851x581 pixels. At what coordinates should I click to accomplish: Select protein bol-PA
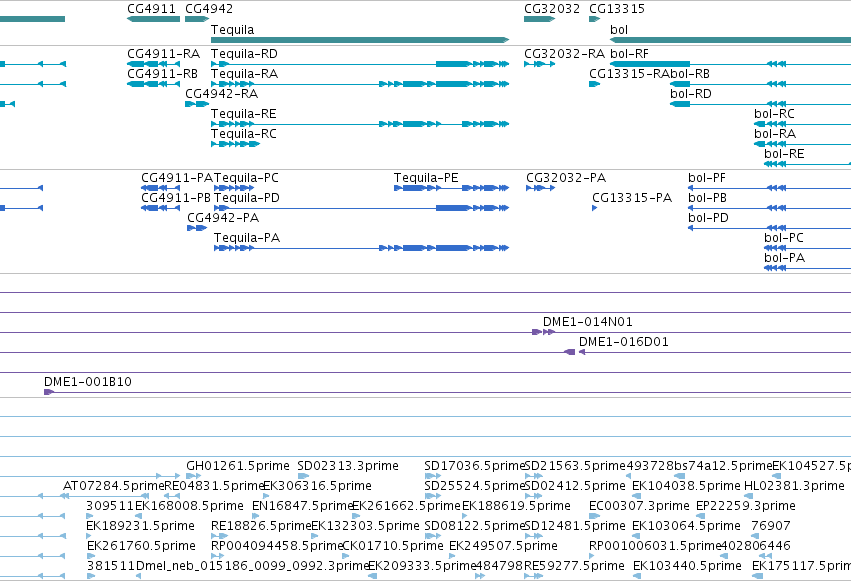[x=808, y=268]
